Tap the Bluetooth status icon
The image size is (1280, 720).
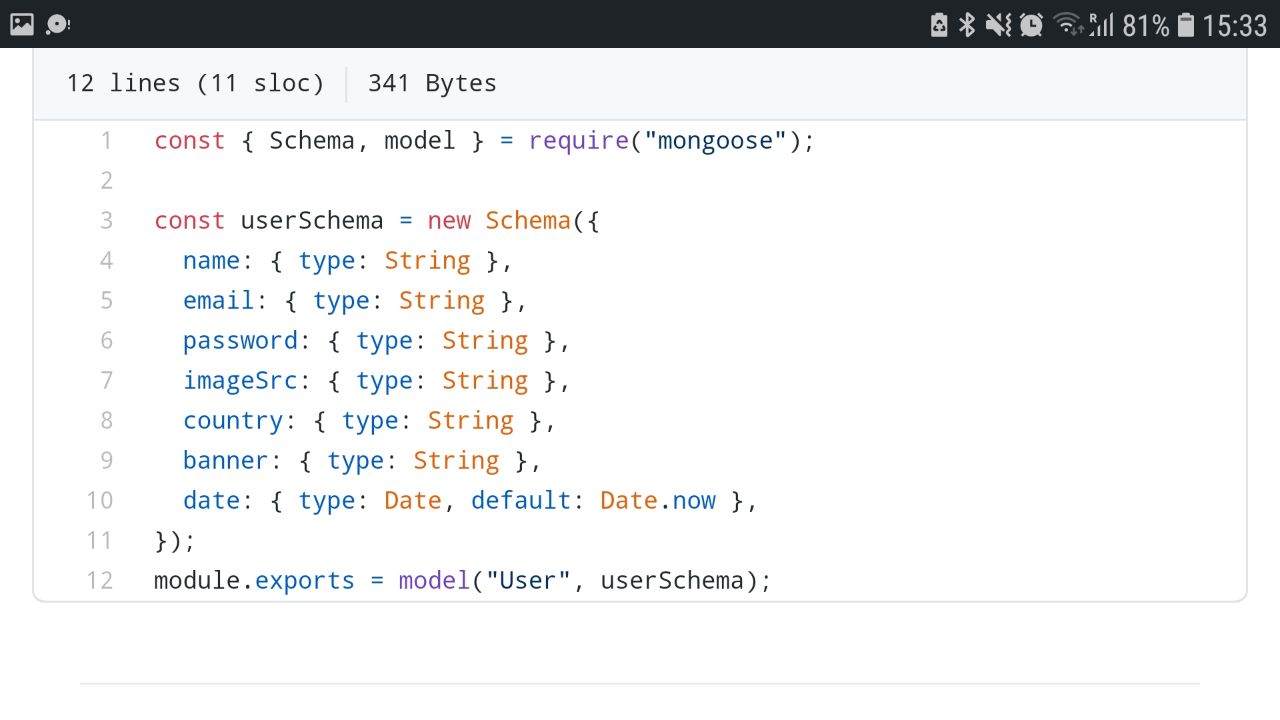[967, 24]
